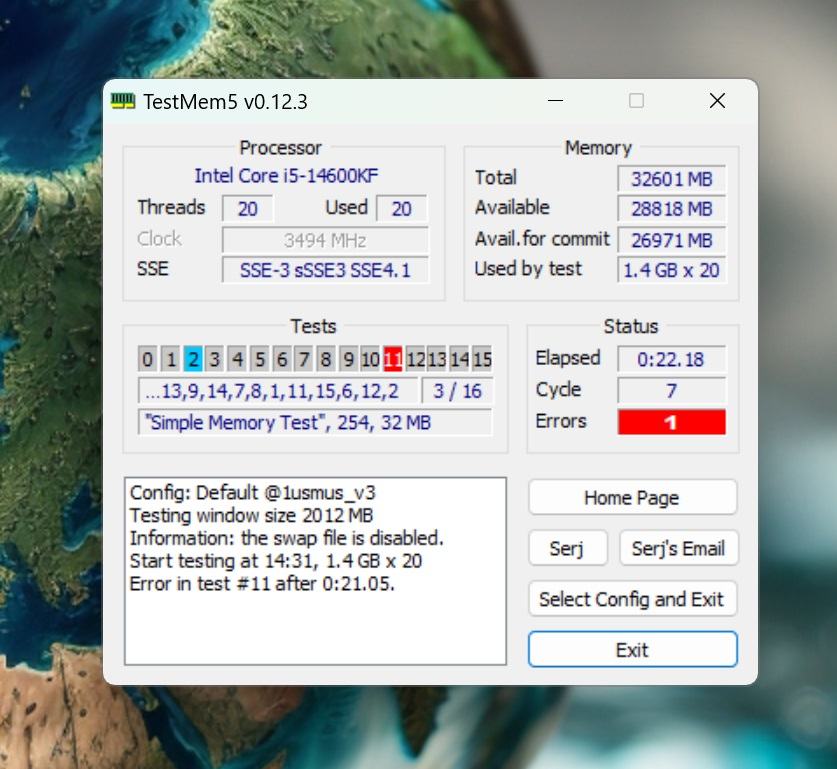Screen dimensions: 837x769
Task: Click log line "Start testing at 14:31"
Action: [276, 561]
